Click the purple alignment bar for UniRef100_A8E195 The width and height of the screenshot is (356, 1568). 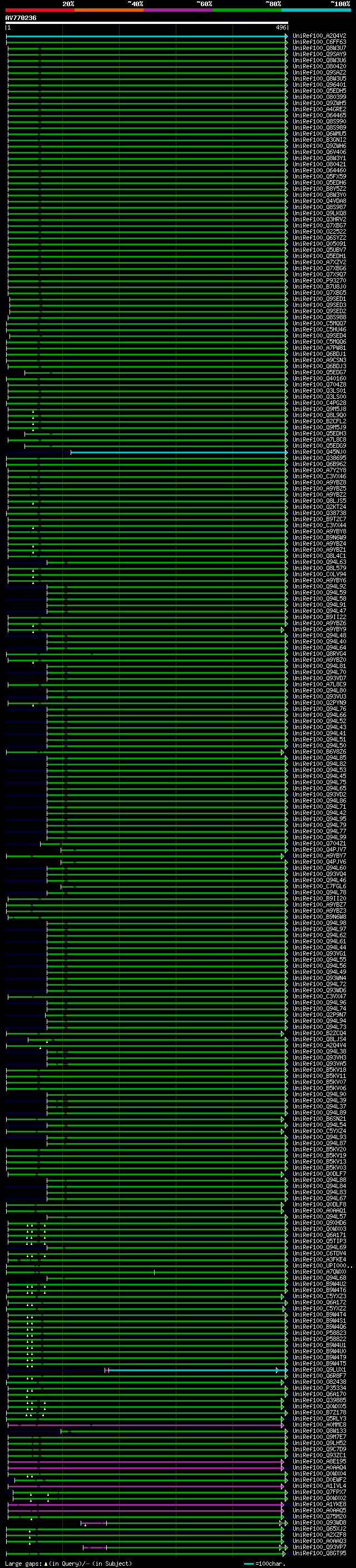[145, 1461]
